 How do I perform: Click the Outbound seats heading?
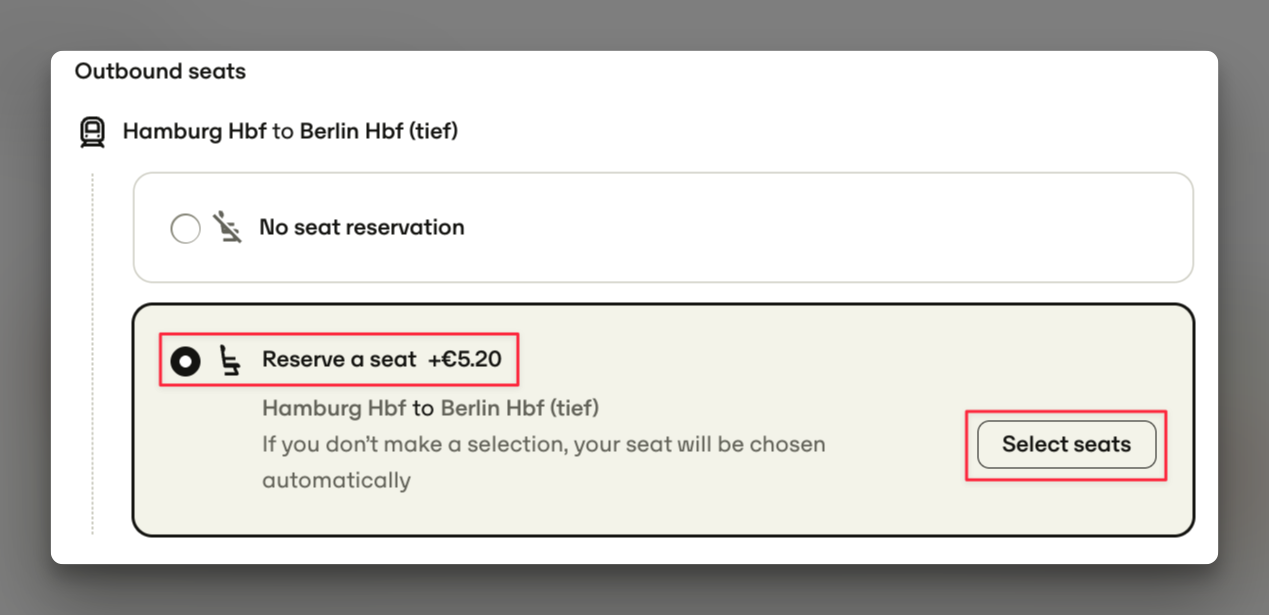pyautogui.click(x=160, y=72)
